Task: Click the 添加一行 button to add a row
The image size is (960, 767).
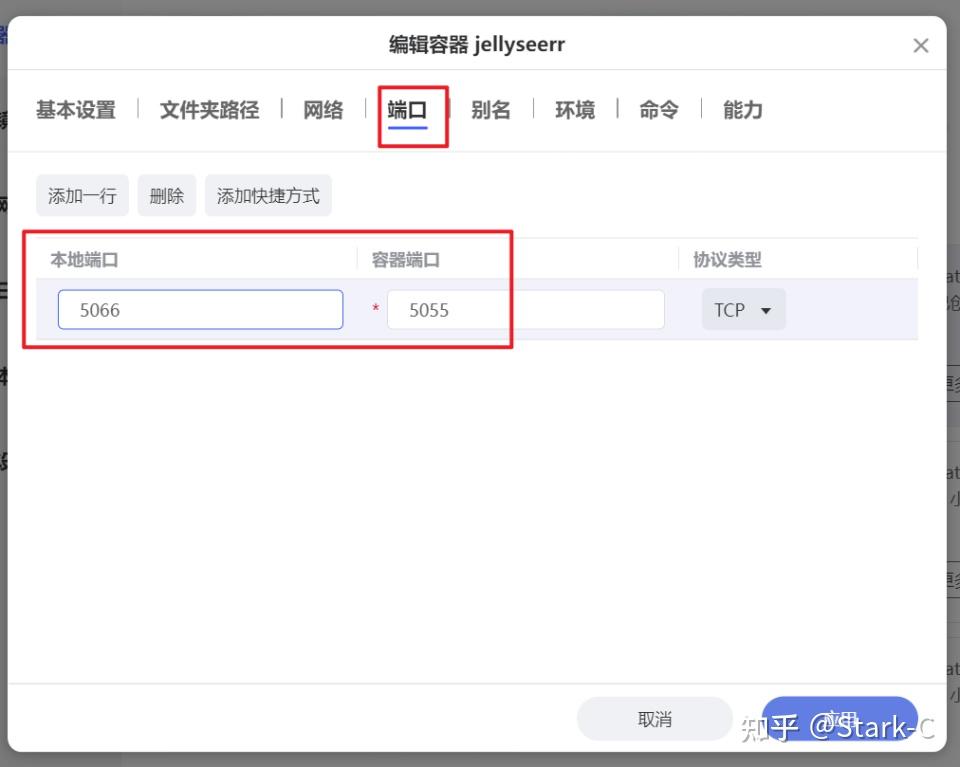Action: click(x=82, y=195)
